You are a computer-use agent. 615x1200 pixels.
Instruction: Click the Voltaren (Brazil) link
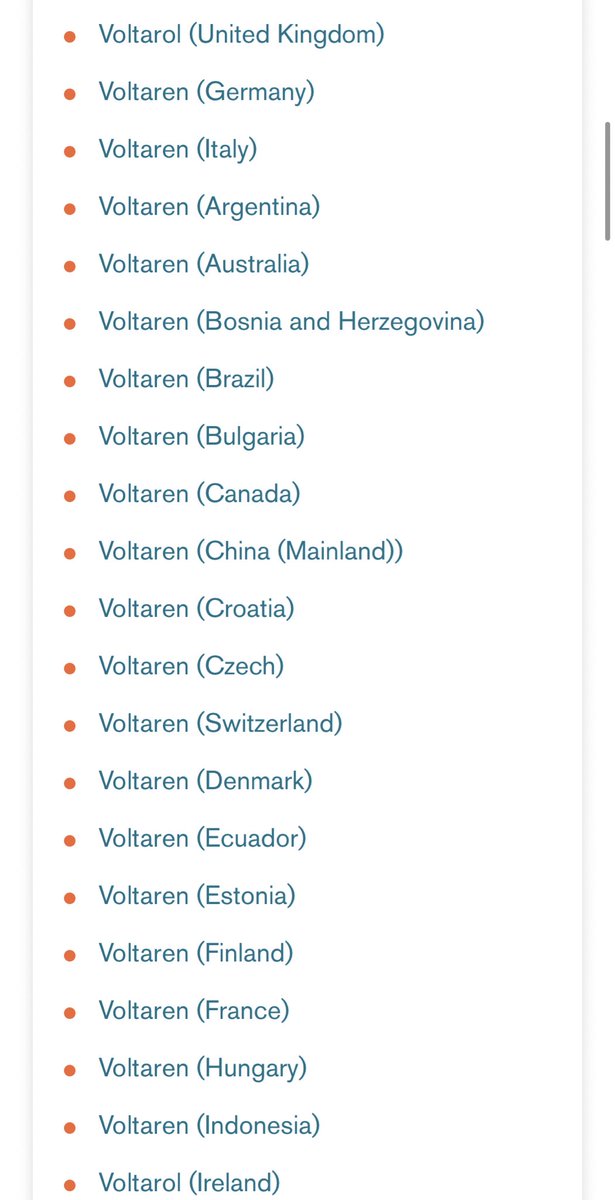tap(186, 380)
